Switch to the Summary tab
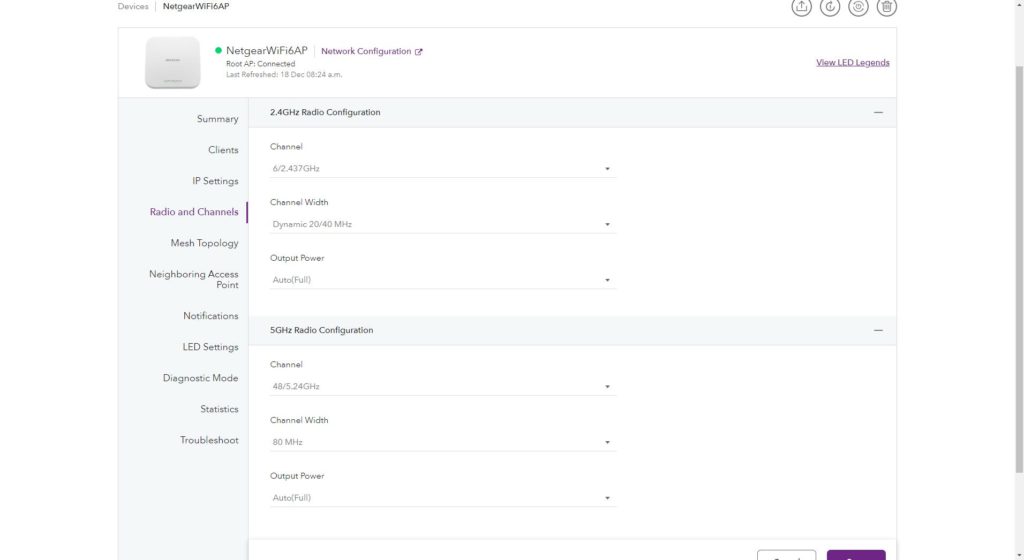Viewport: 1024px width, 560px height. 217,119
